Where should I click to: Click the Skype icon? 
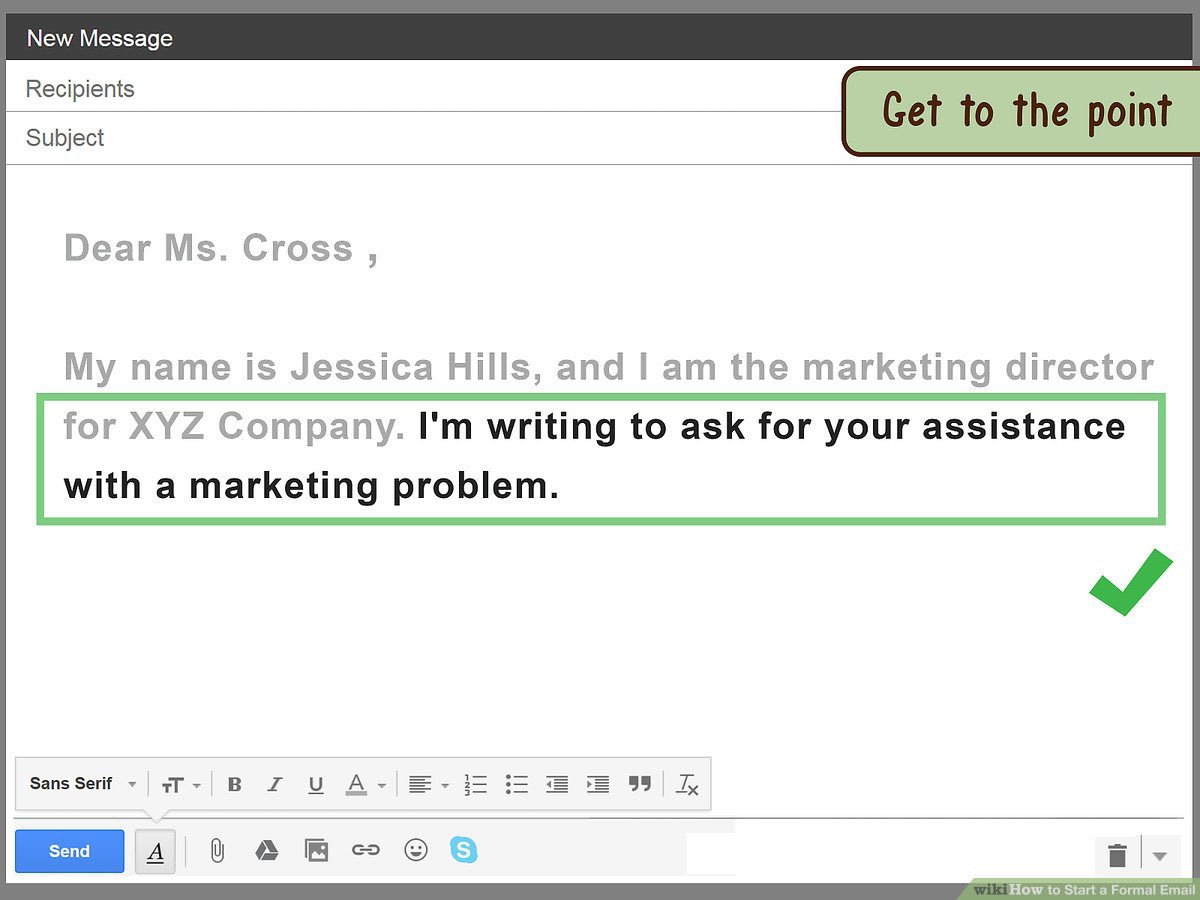point(464,850)
